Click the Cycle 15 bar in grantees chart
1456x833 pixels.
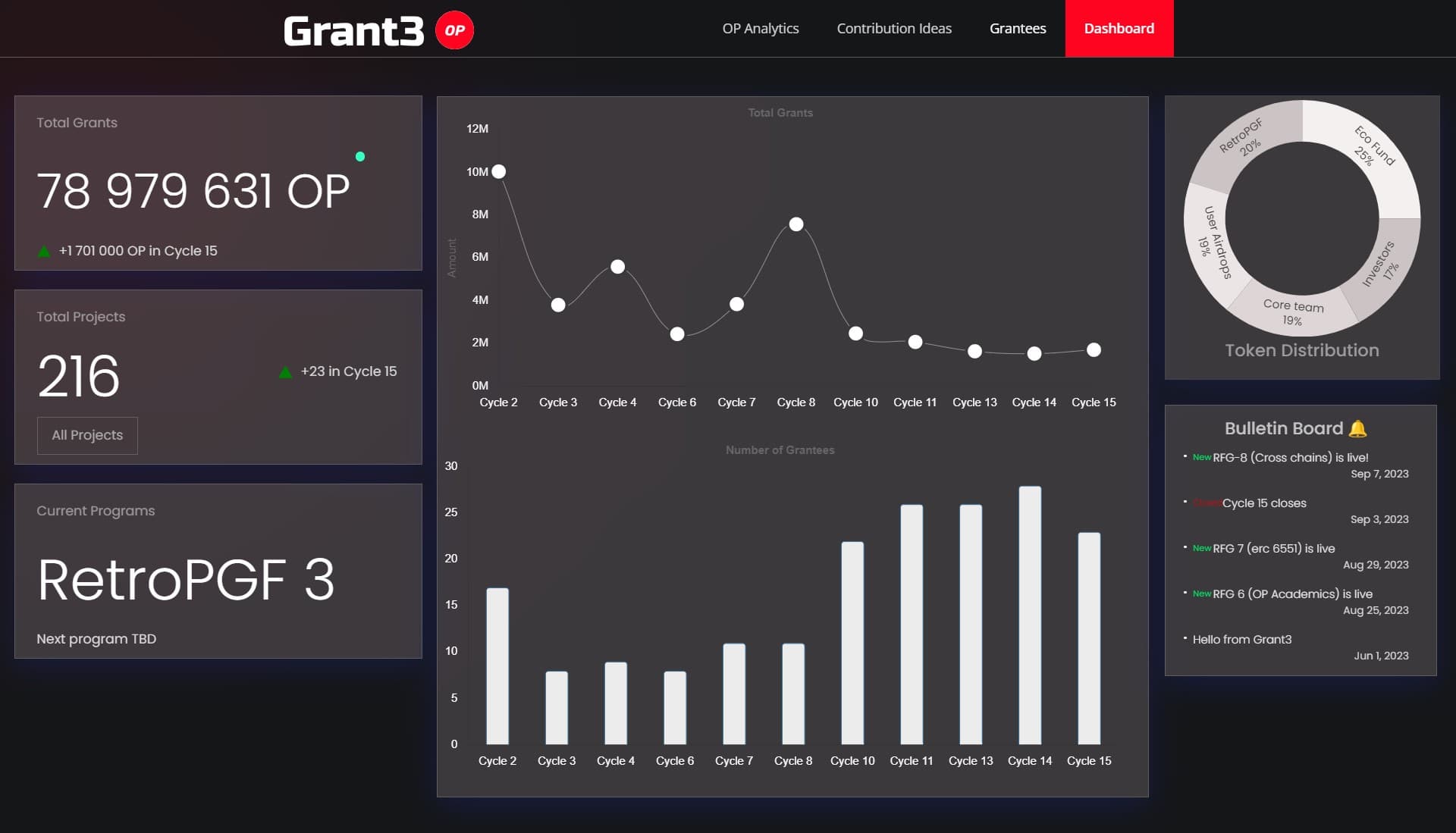pos(1089,638)
